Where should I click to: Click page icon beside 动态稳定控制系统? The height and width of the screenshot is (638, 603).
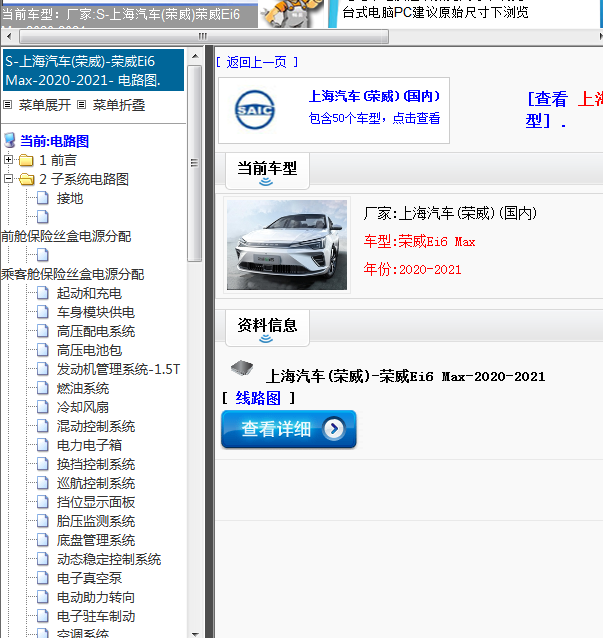click(x=43, y=559)
